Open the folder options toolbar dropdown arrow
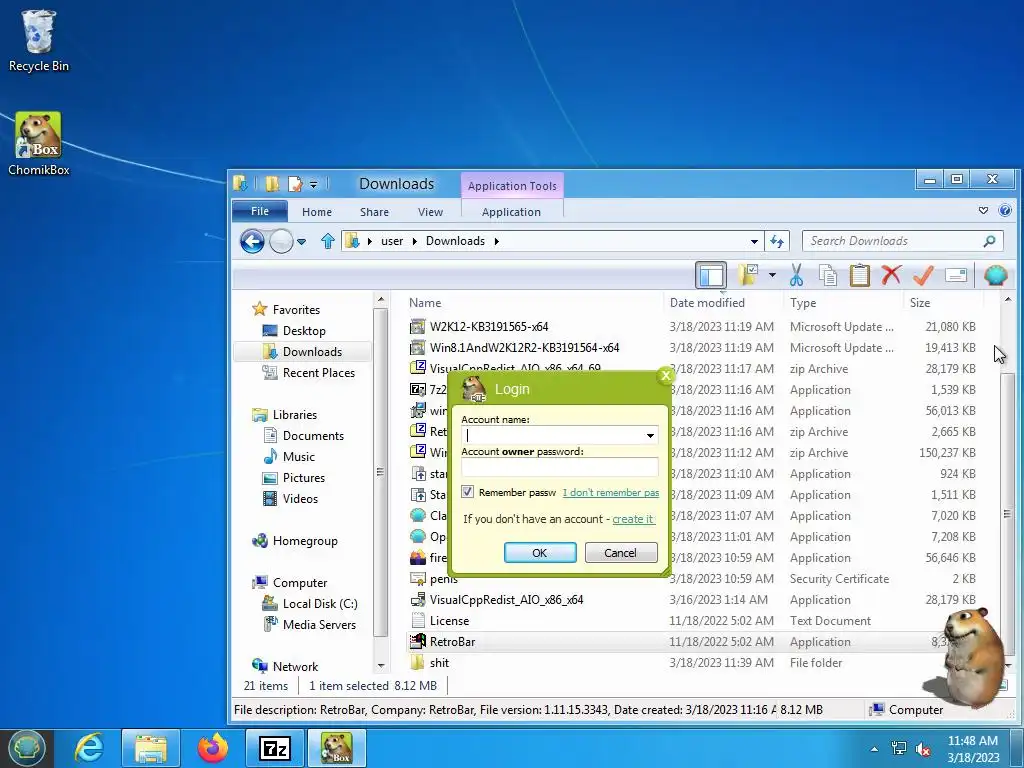The height and width of the screenshot is (768, 1024). coord(772,275)
